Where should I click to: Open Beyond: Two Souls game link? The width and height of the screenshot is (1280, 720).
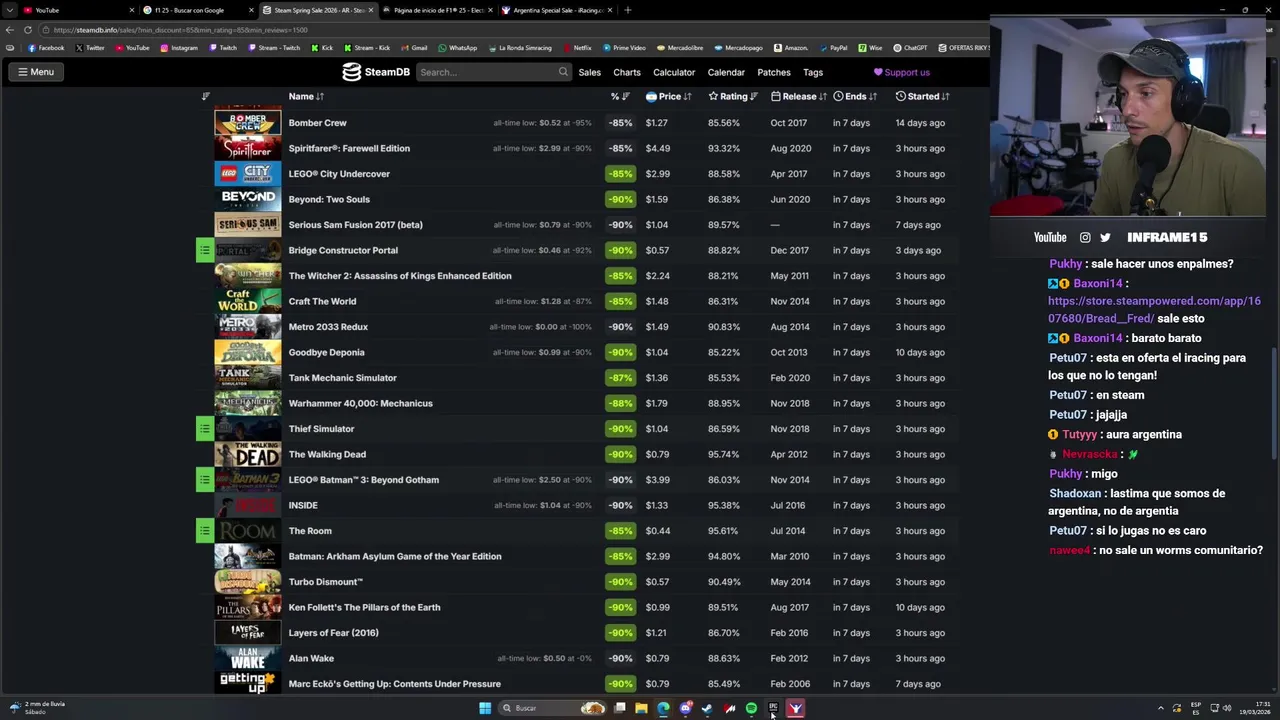329,199
